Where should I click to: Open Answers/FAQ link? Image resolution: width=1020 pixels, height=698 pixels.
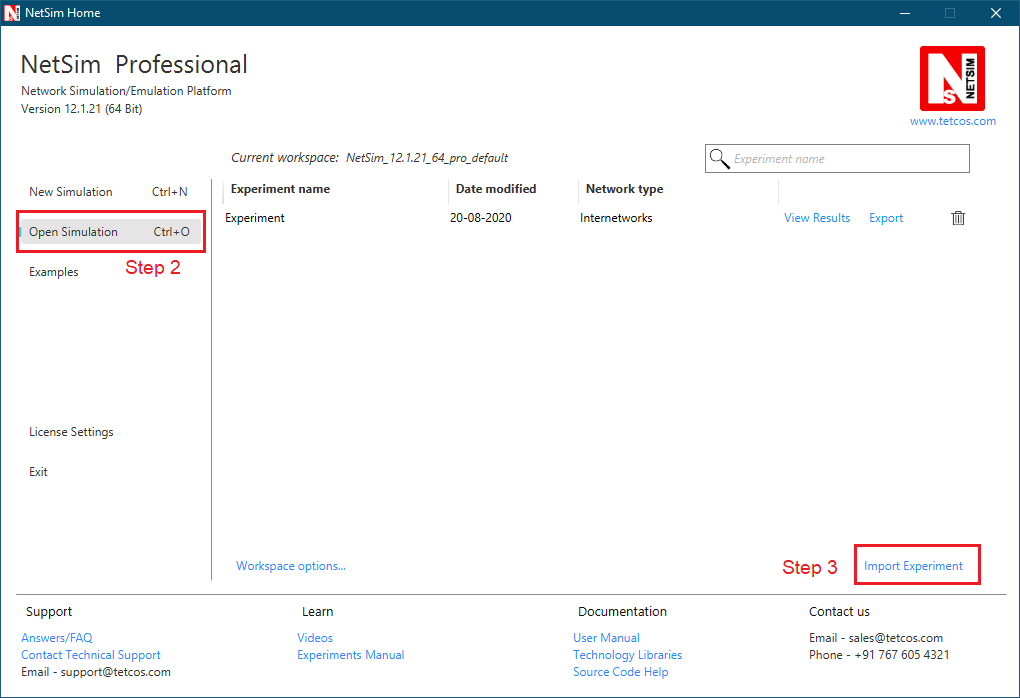tap(57, 638)
